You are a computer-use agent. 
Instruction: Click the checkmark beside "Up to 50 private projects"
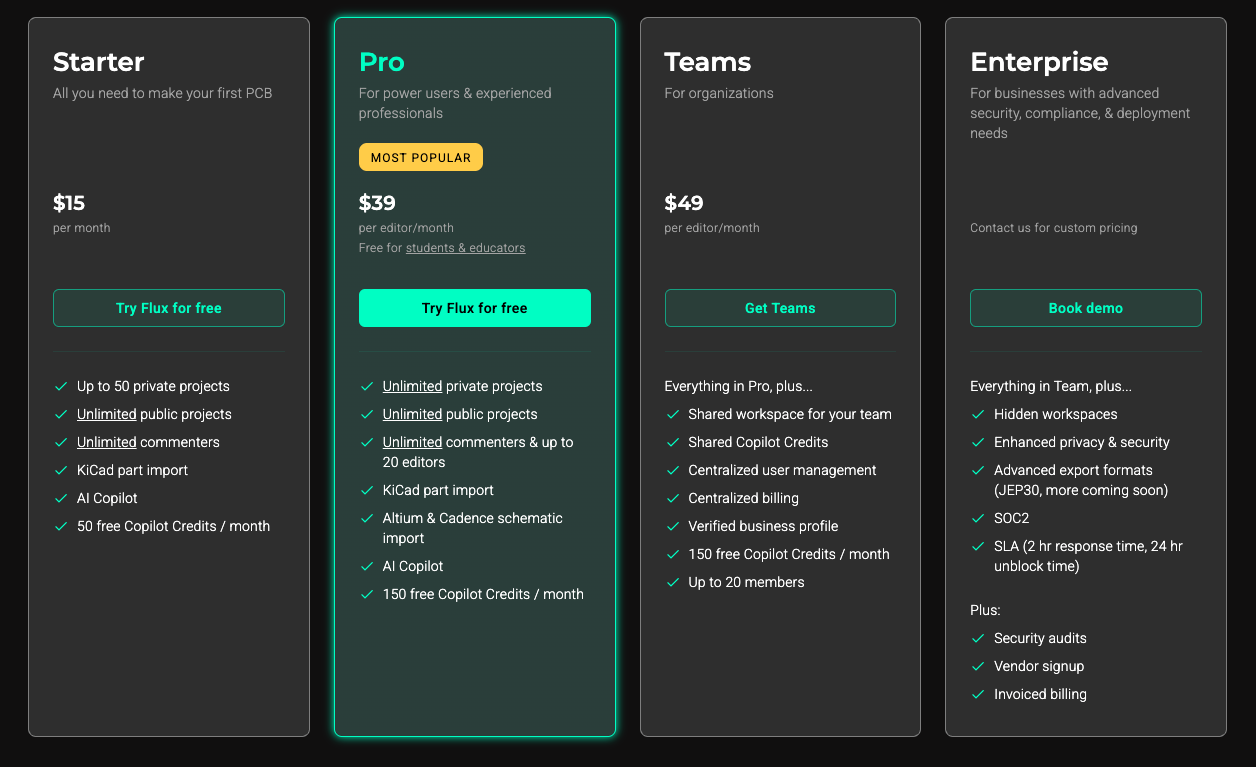coord(62,386)
